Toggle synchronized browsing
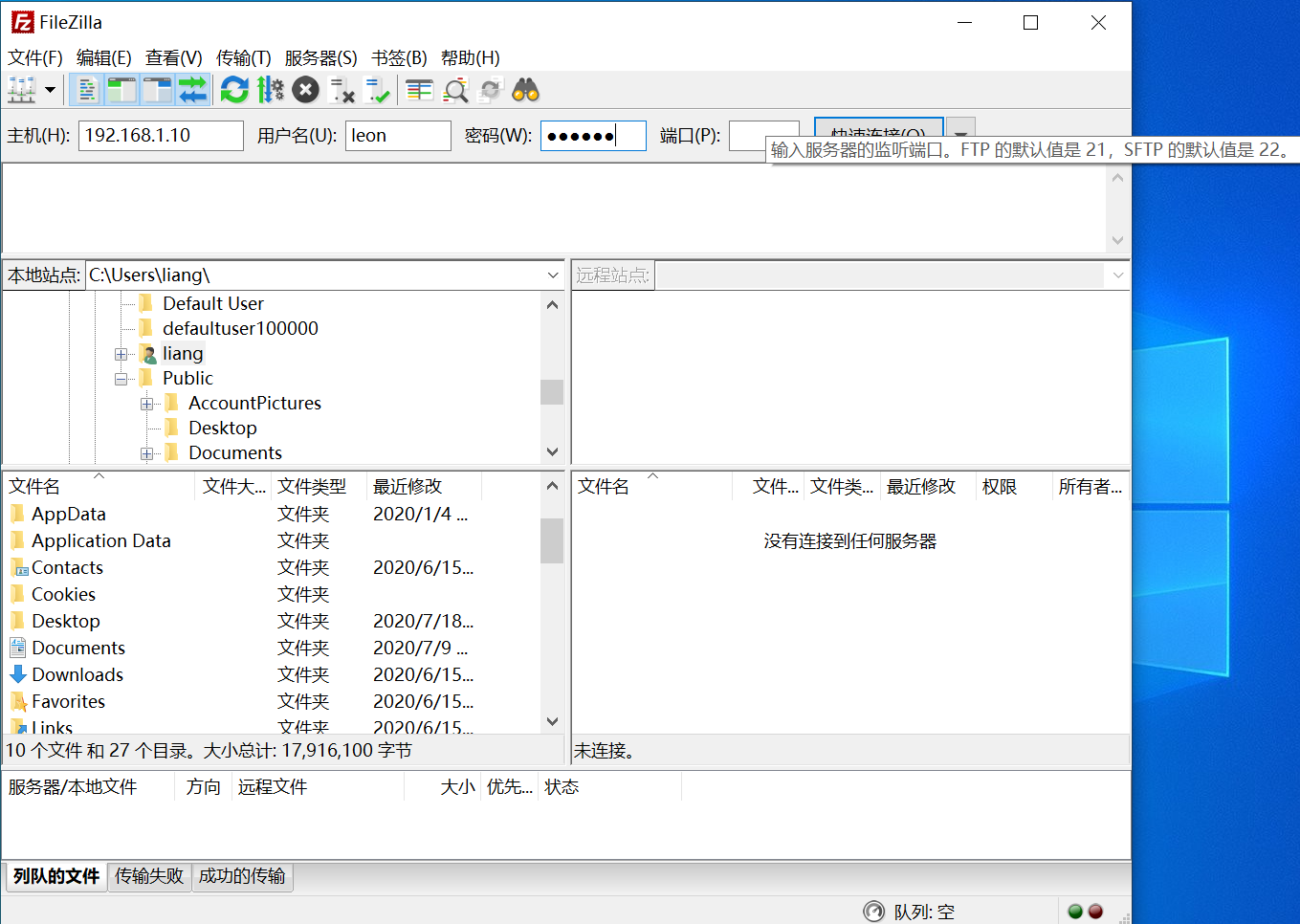 491,90
